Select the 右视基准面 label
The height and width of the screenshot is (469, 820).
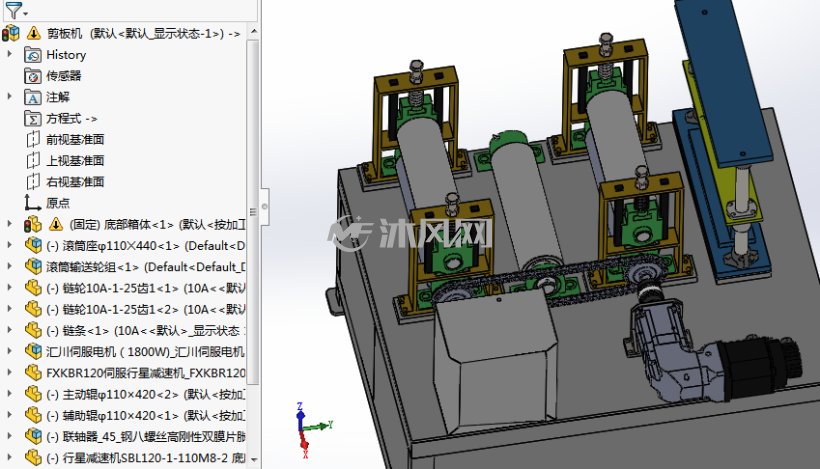[75, 182]
